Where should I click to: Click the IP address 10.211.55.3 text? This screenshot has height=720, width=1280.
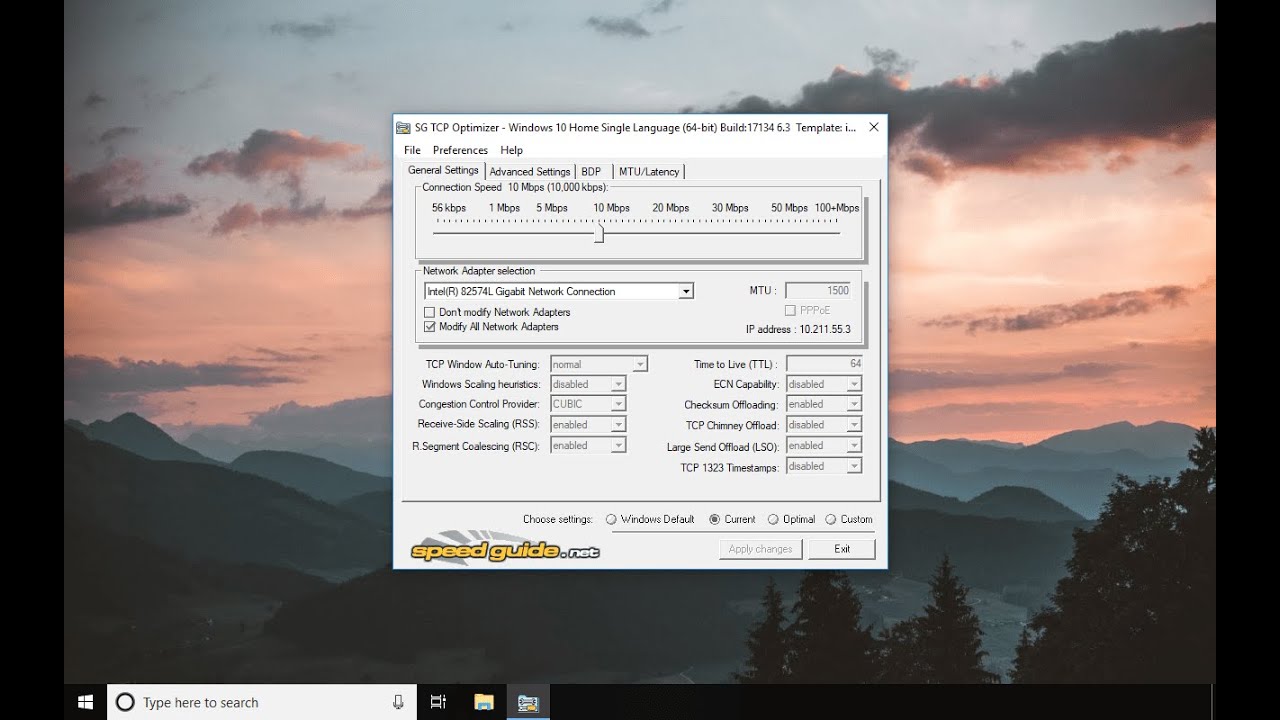[x=798, y=329]
